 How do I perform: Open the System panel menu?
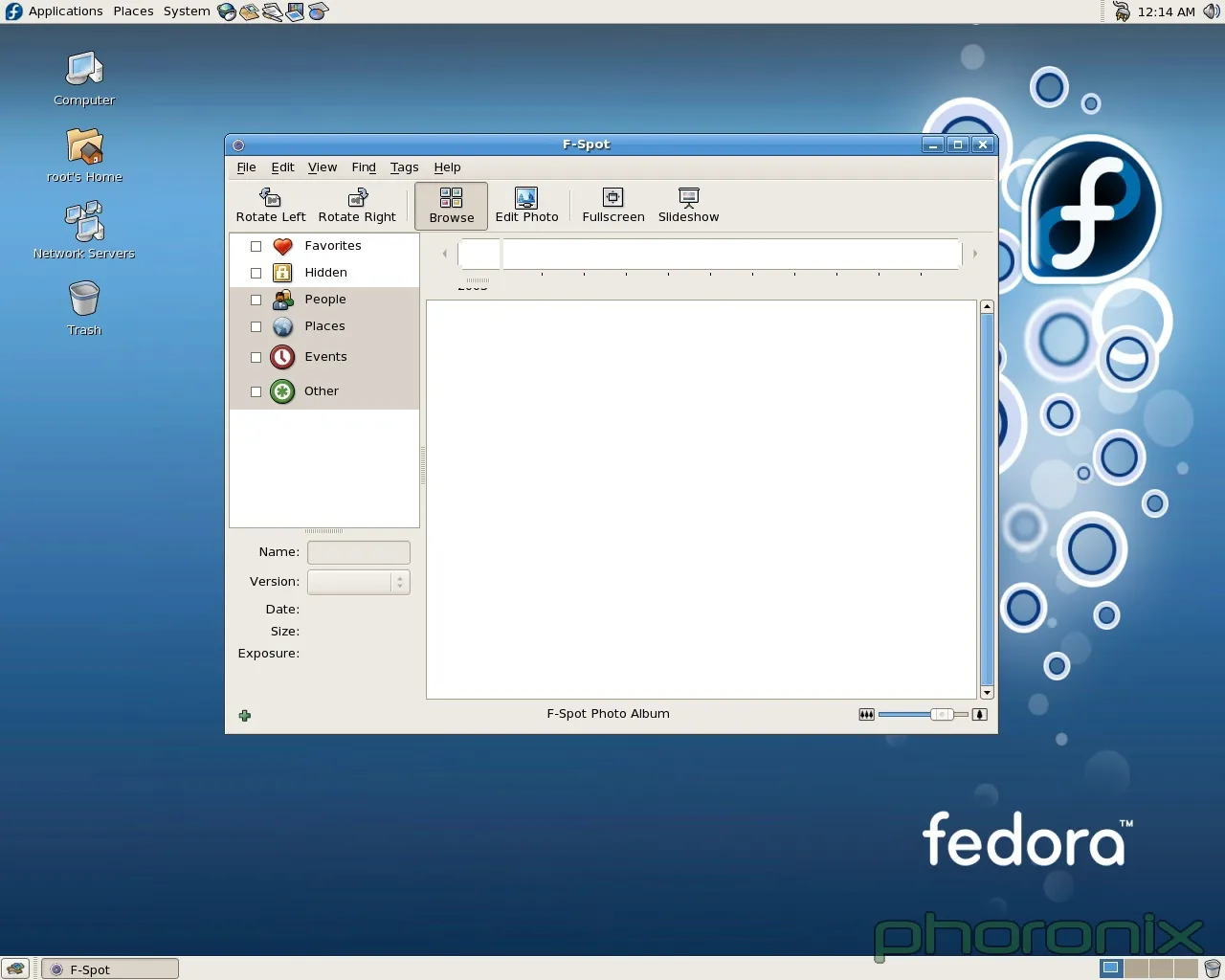point(187,11)
